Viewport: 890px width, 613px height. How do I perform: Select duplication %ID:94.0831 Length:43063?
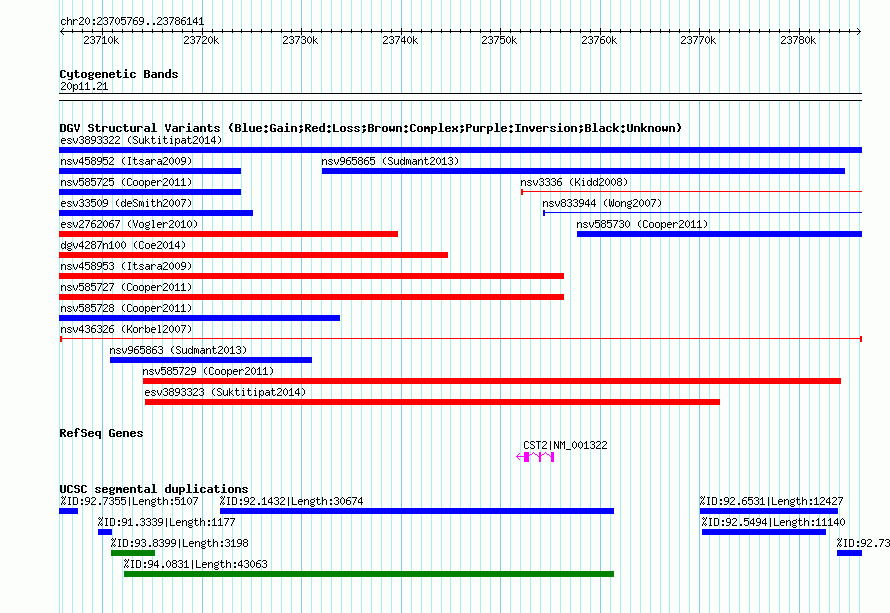pos(196,564)
